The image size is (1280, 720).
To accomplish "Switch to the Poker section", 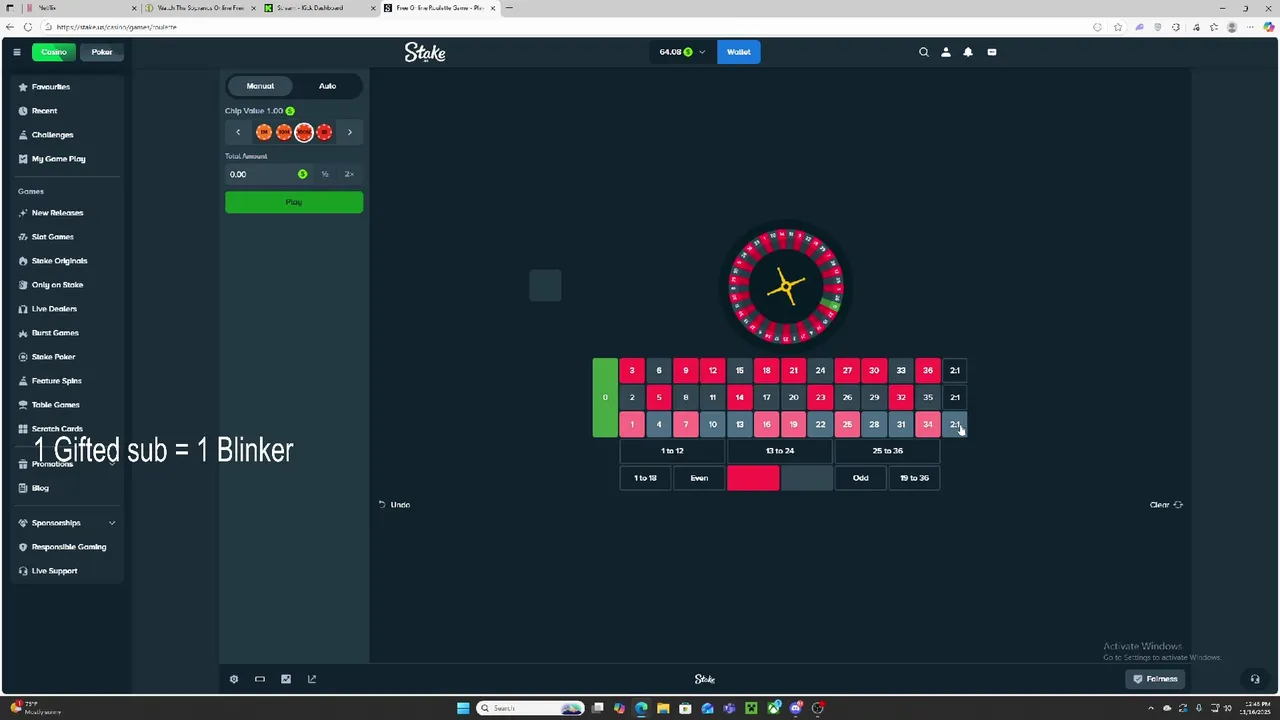I will pyautogui.click(x=102, y=52).
